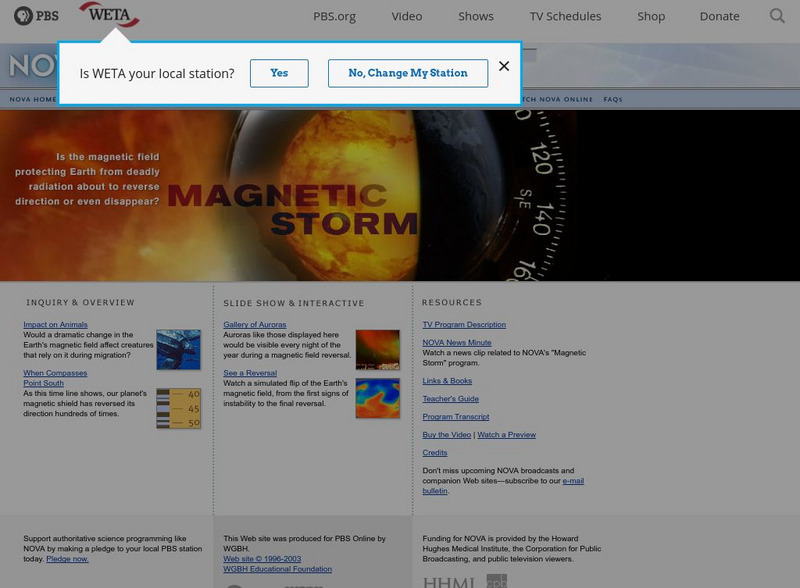Click the See a Reversal simulation thumbnail

pos(377,397)
